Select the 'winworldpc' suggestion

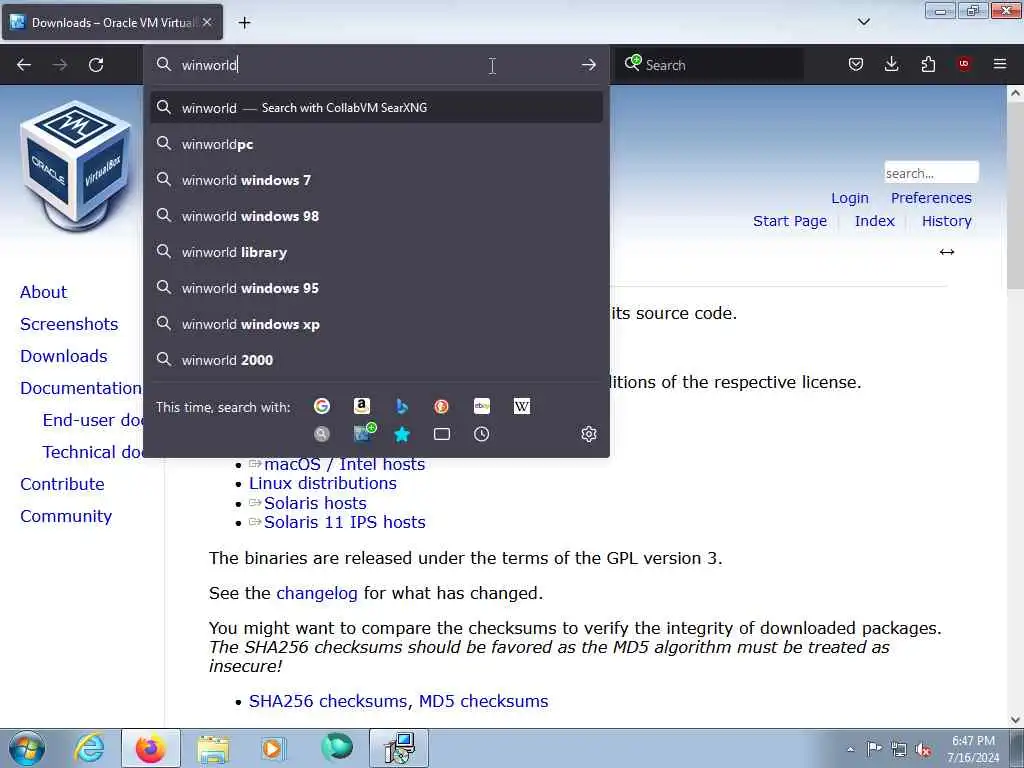[376, 144]
